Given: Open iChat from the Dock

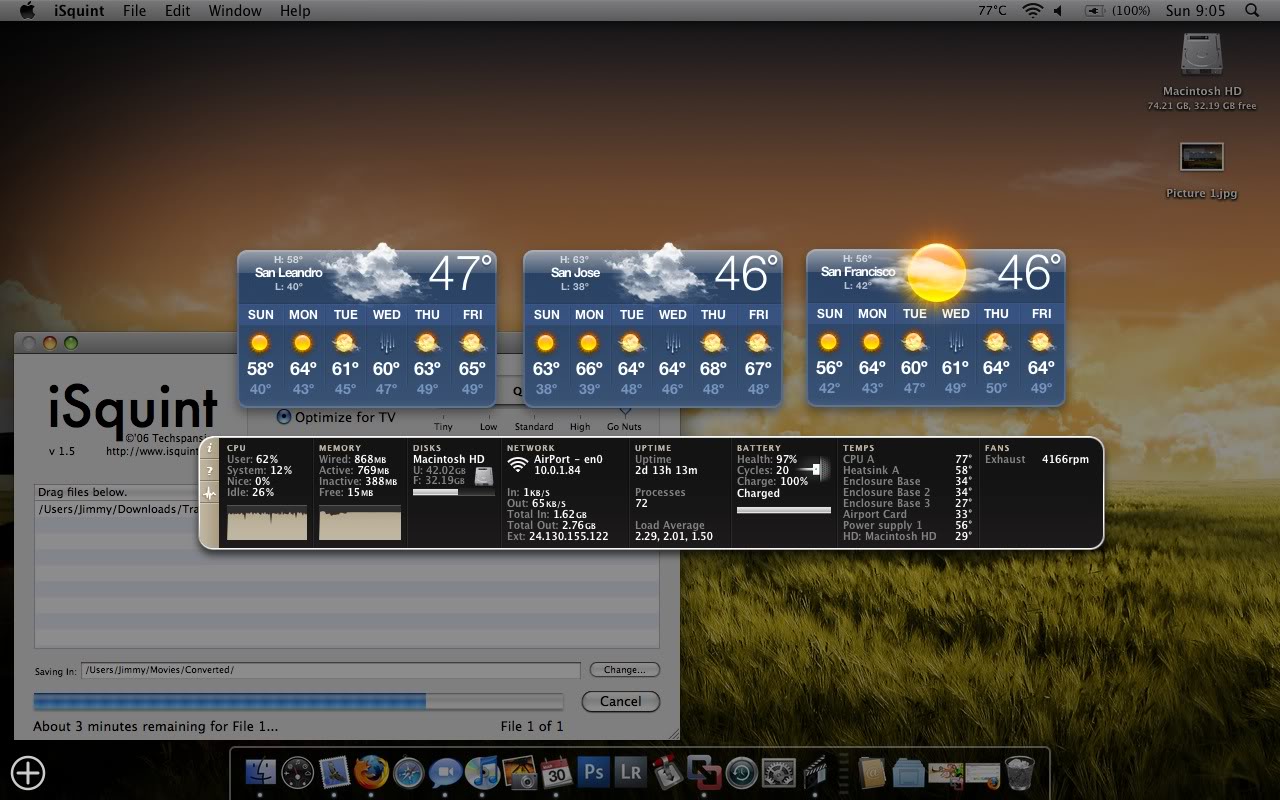Looking at the screenshot, I should coord(445,773).
